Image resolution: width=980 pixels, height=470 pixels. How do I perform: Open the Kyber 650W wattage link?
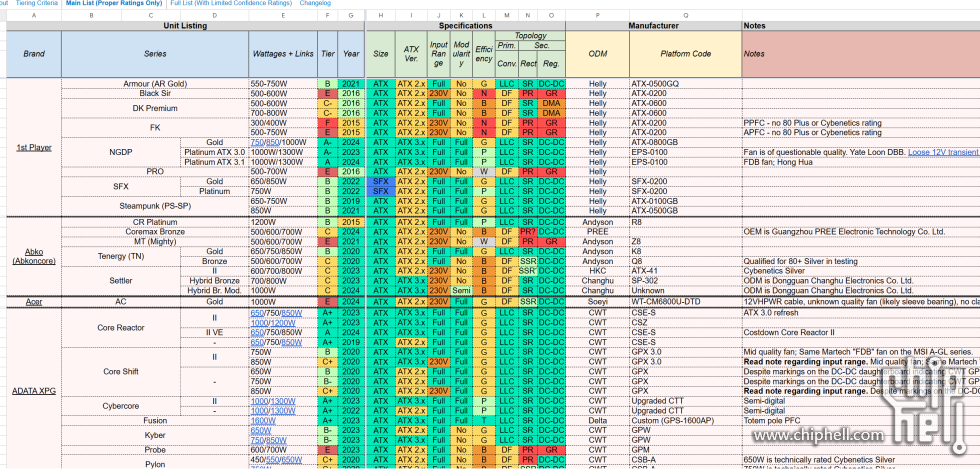(260, 431)
